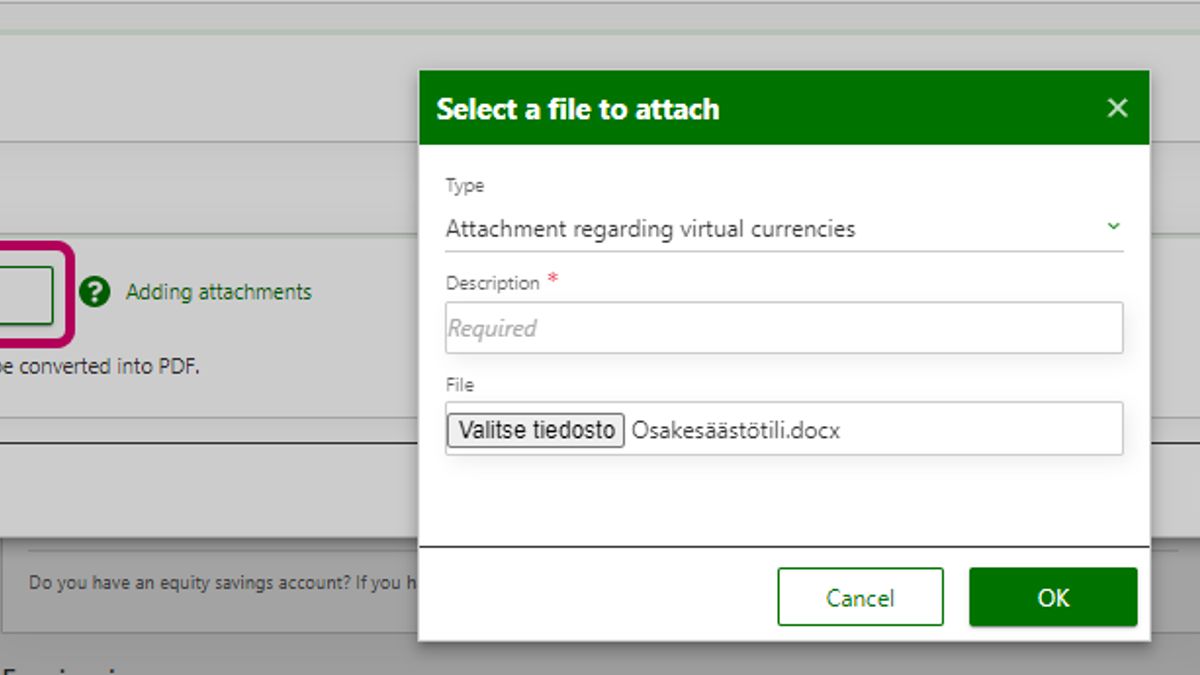The height and width of the screenshot is (675, 1200).
Task: Click the File field label
Action: (459, 385)
